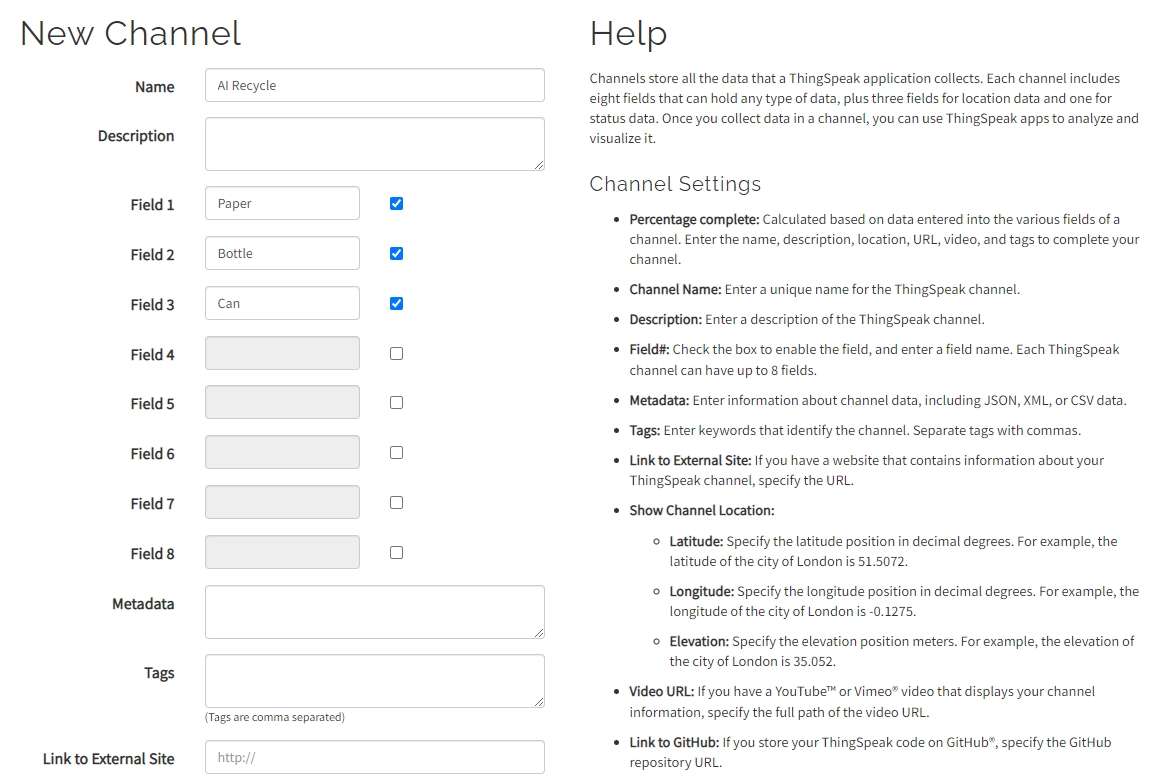The width and height of the screenshot is (1173, 783).
Task: Tick the Field 6 checkbox
Action: click(x=396, y=453)
